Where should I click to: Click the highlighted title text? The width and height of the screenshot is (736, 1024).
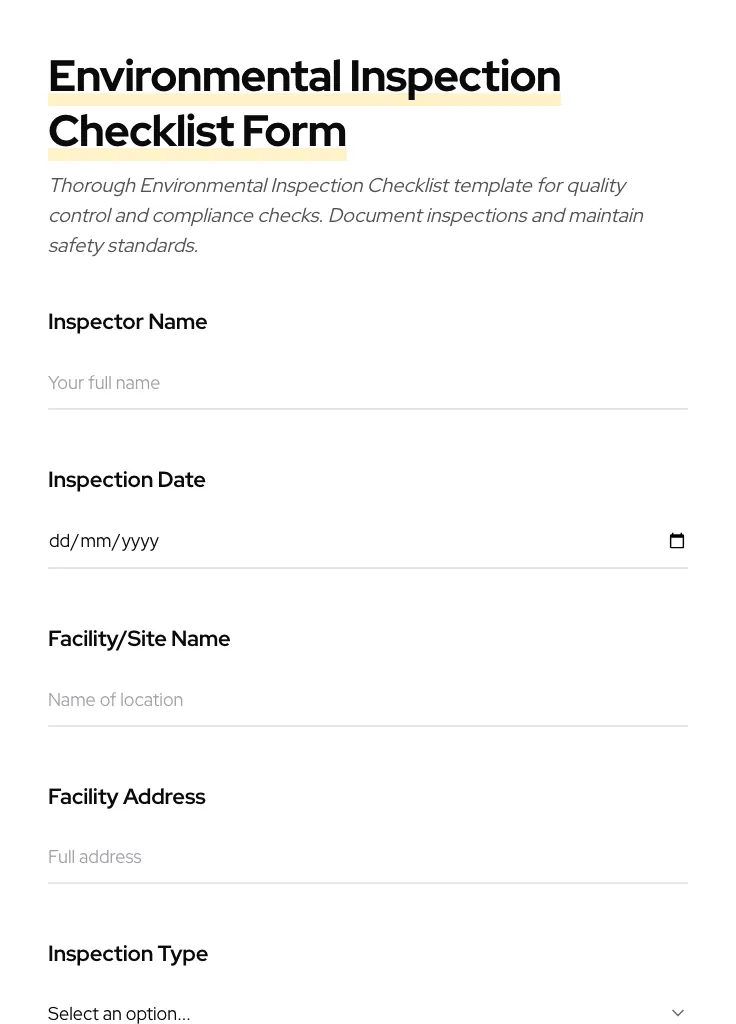304,75
